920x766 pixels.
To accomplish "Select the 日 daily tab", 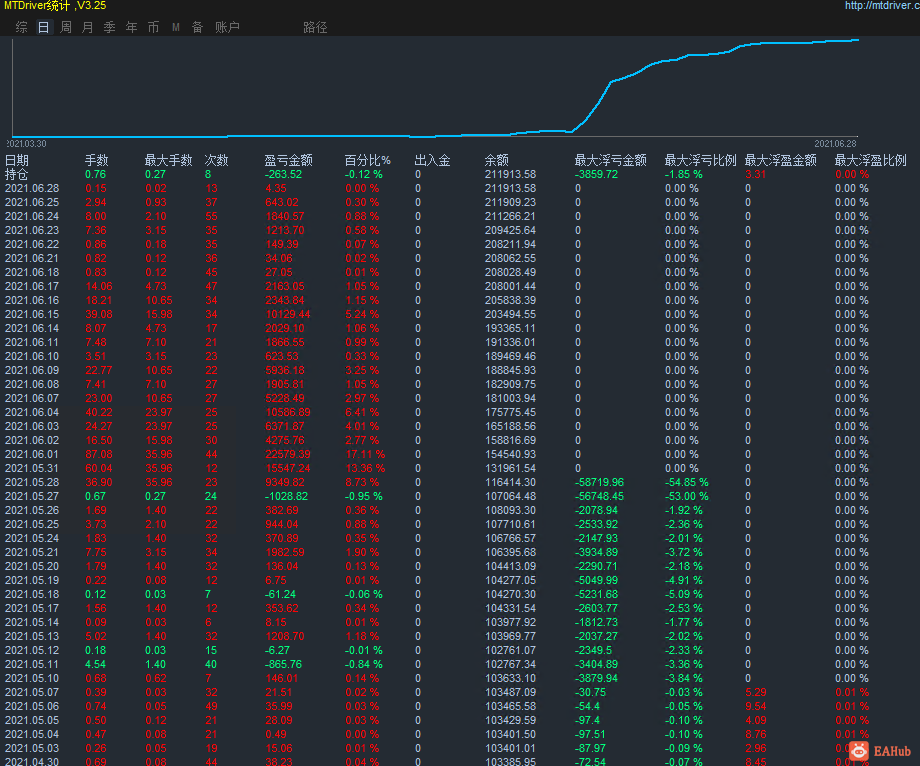I will pos(43,27).
